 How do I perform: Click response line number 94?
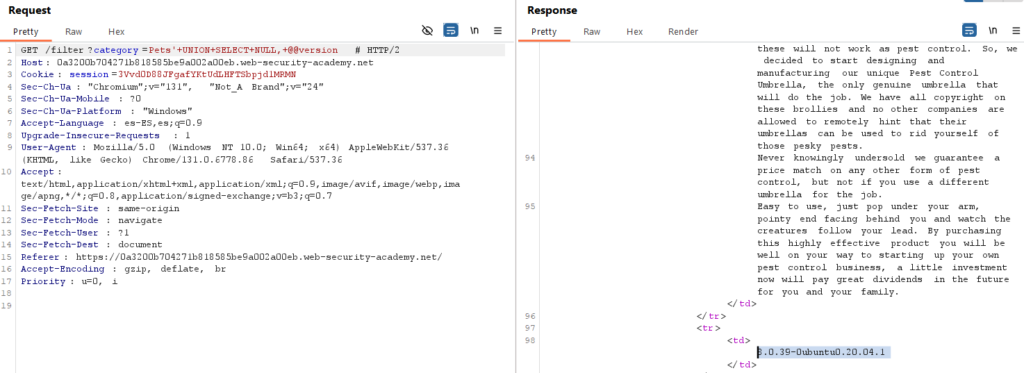(530, 158)
